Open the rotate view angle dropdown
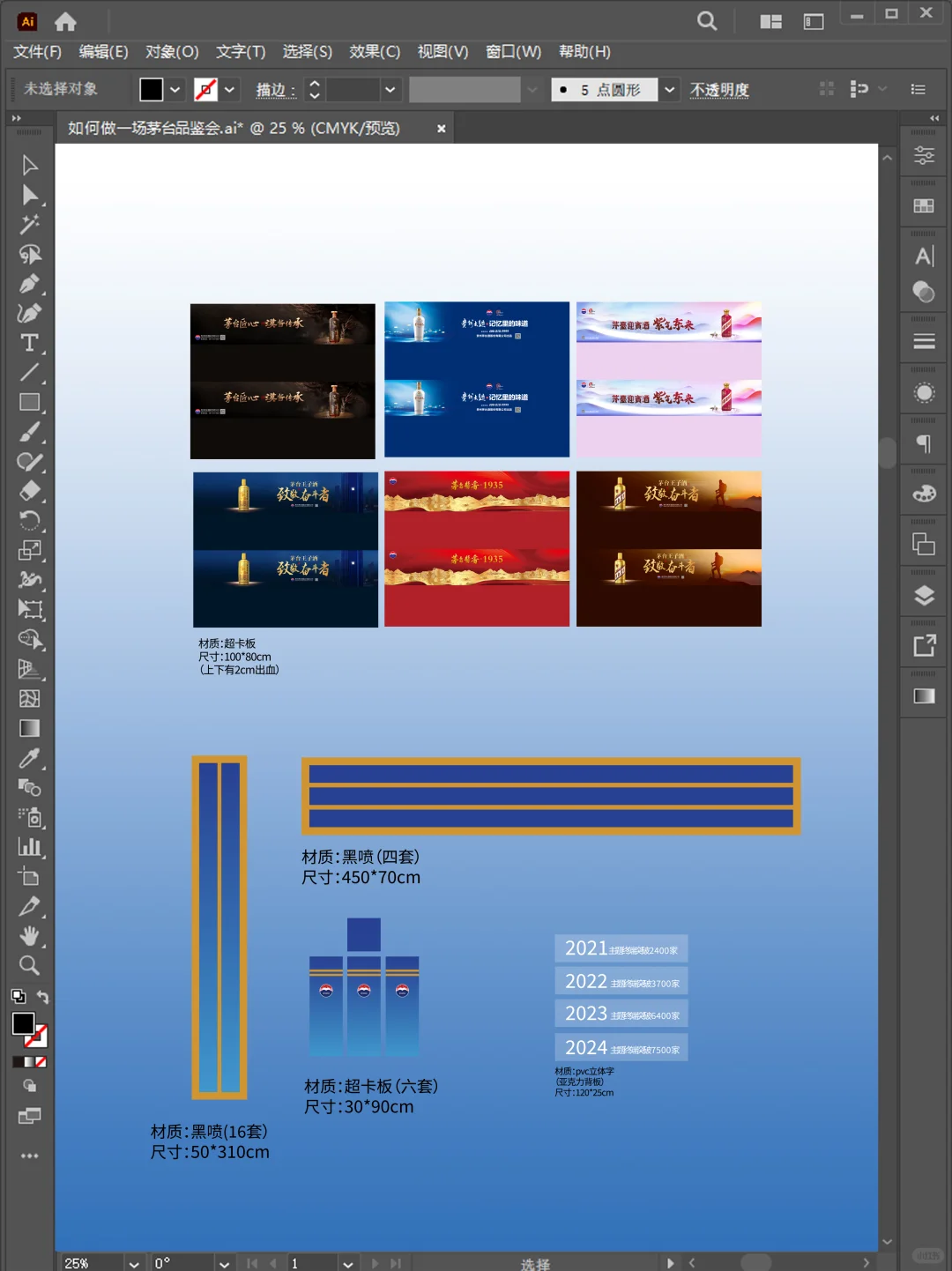The height and width of the screenshot is (1271, 952). 225,1263
